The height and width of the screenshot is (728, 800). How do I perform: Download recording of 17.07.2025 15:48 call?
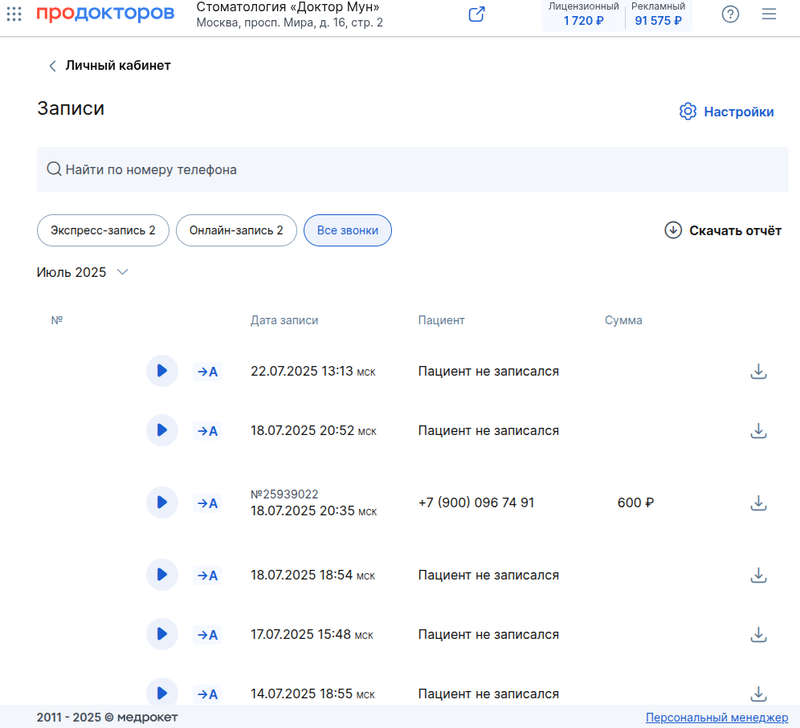[759, 635]
